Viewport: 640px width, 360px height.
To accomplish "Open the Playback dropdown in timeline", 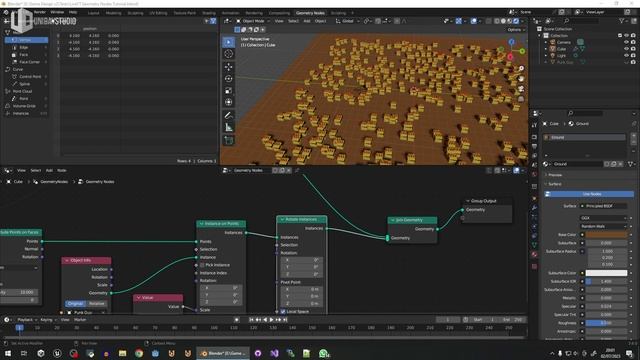I will (x=27, y=320).
